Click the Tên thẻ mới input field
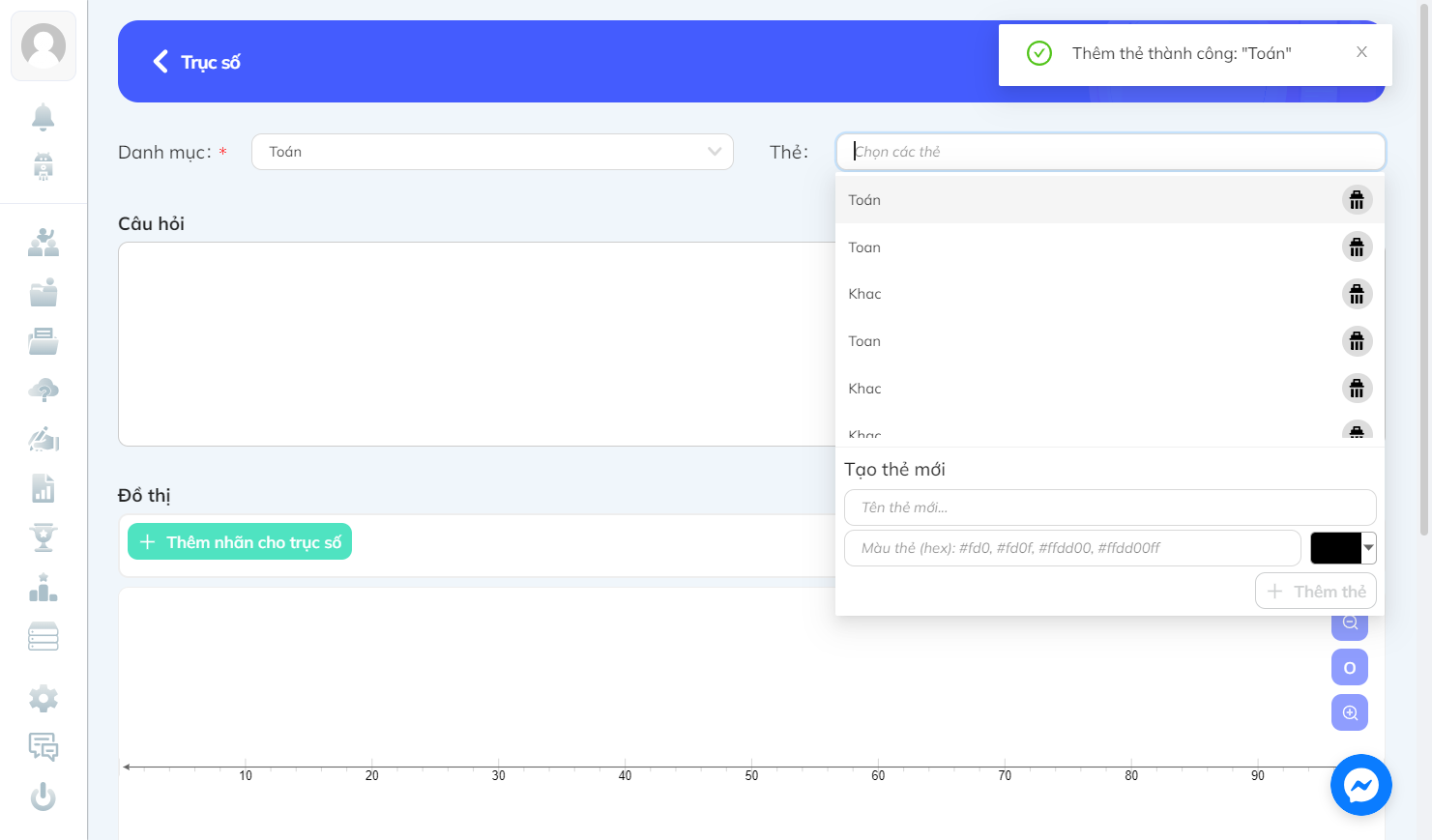 point(1110,507)
